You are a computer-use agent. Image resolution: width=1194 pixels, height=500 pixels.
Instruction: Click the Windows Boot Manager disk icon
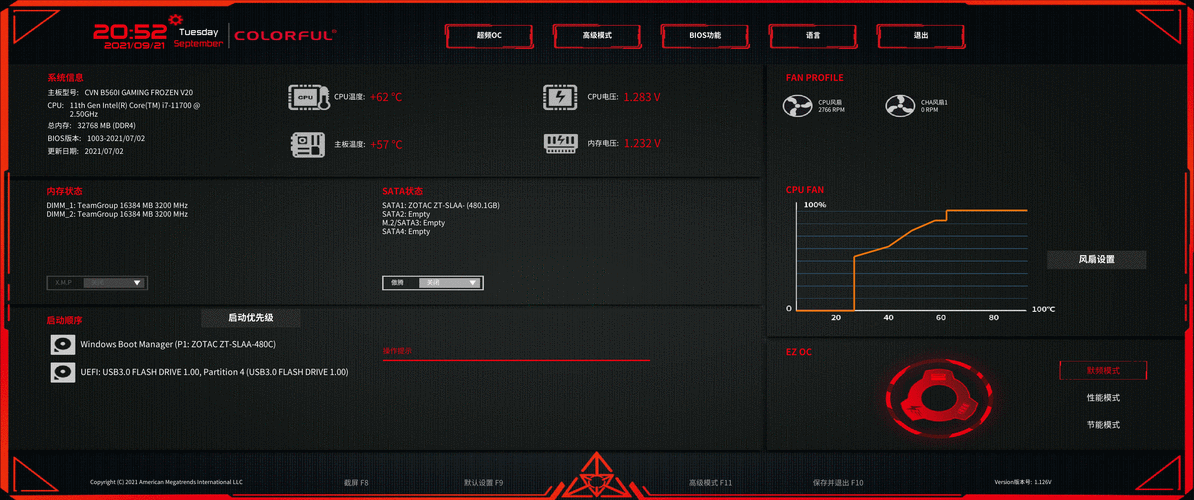[x=62, y=345]
